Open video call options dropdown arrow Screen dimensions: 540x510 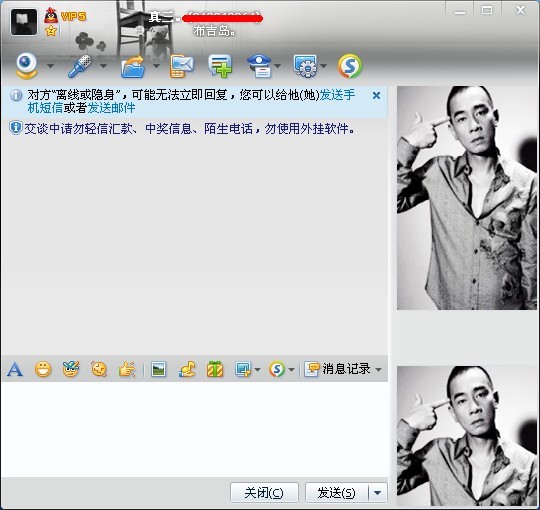[50, 66]
